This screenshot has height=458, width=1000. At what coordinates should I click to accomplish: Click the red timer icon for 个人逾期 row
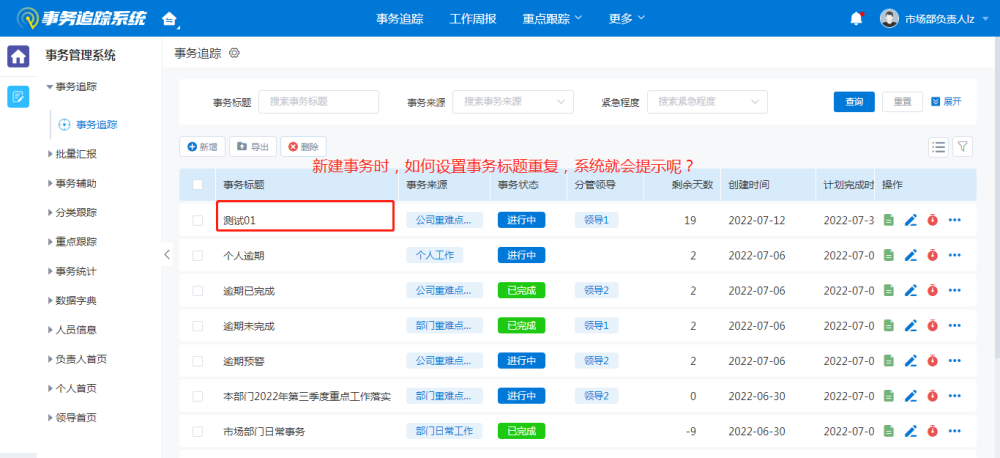(x=932, y=255)
